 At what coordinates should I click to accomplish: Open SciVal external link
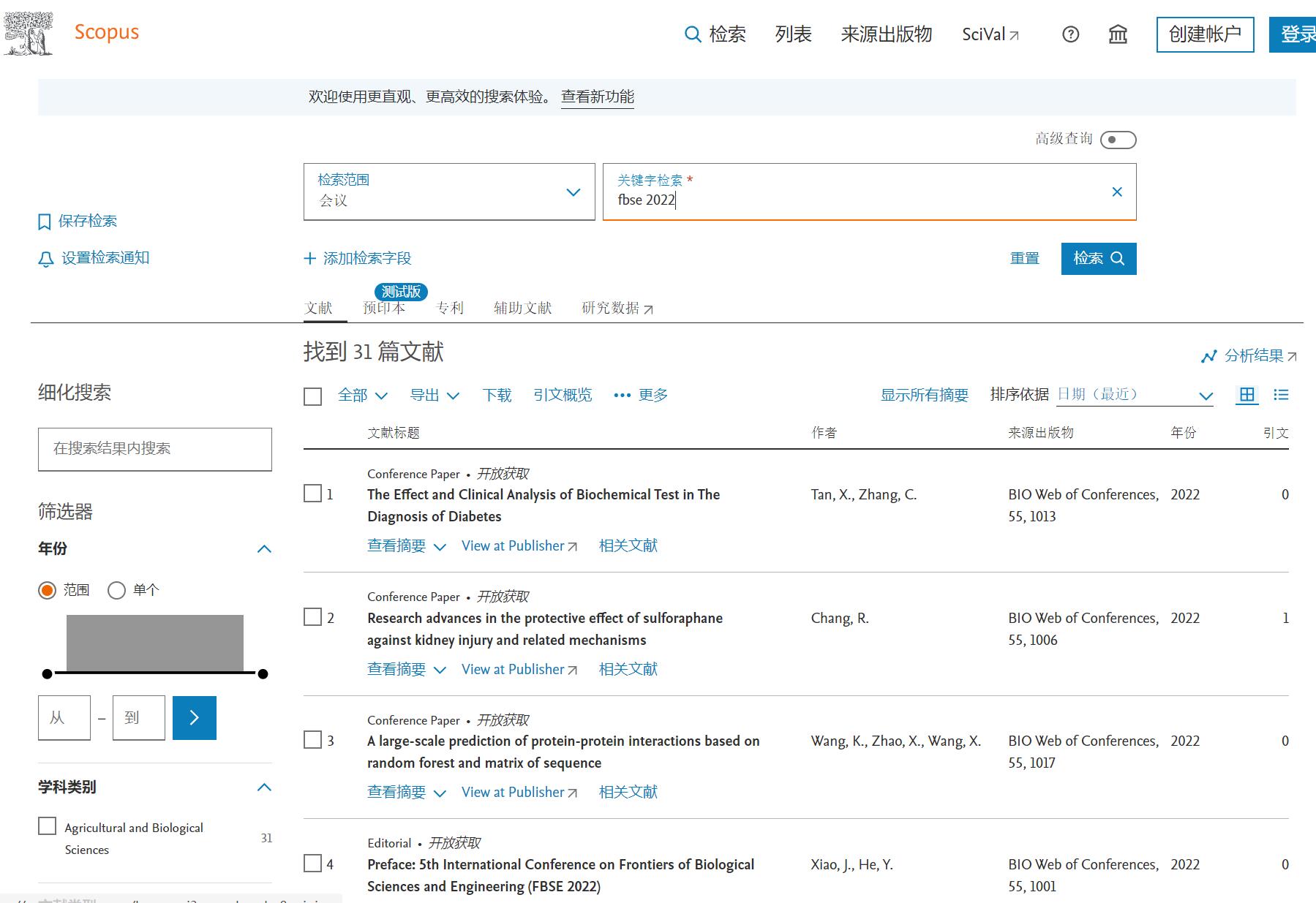pyautogui.click(x=990, y=34)
